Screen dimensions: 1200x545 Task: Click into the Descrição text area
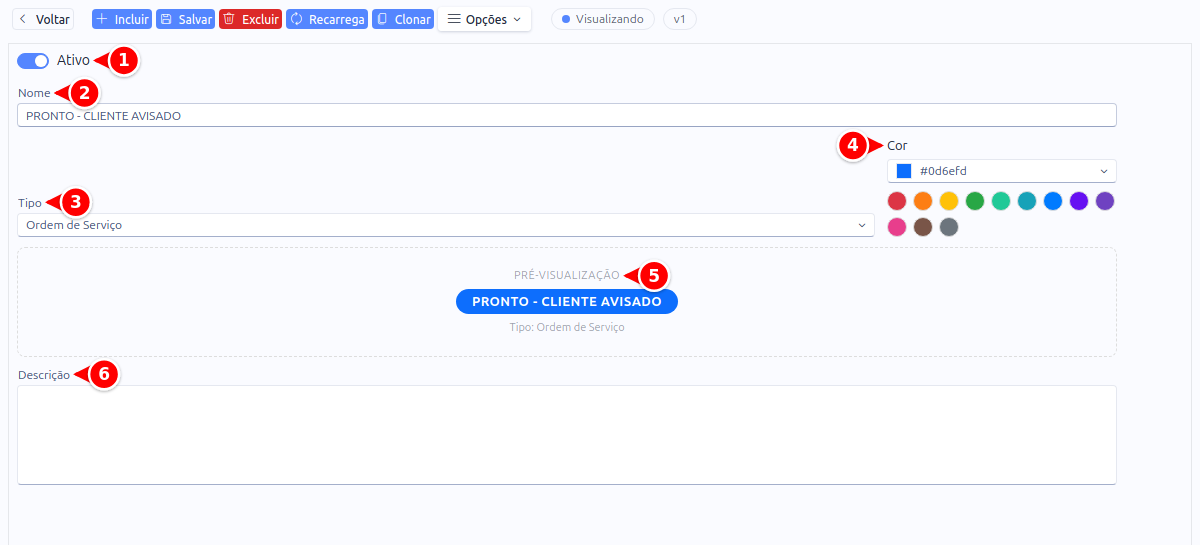click(x=566, y=435)
